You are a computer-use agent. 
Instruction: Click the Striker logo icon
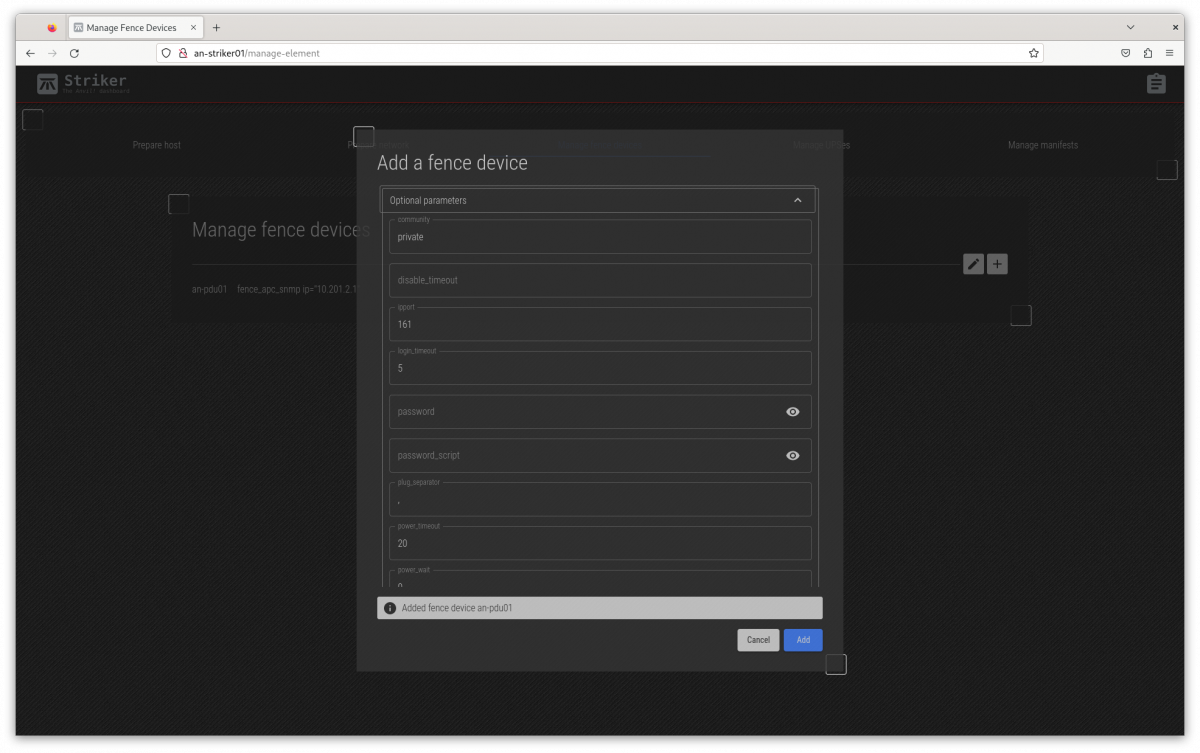coord(47,84)
